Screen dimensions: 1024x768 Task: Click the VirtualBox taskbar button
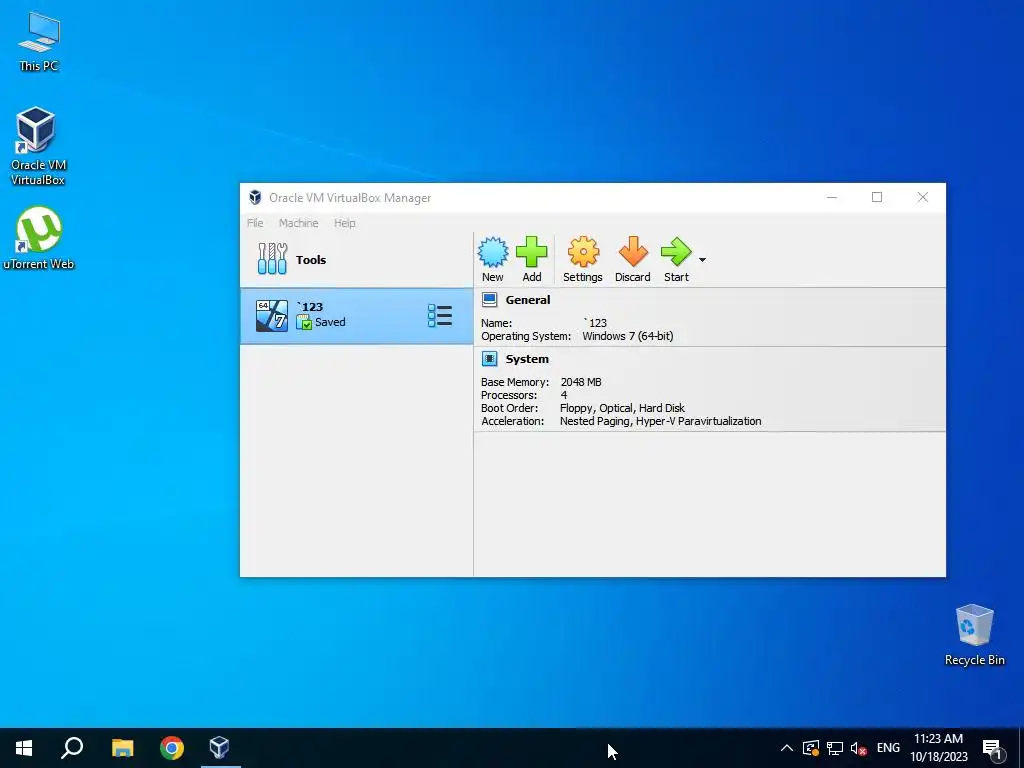pos(219,748)
